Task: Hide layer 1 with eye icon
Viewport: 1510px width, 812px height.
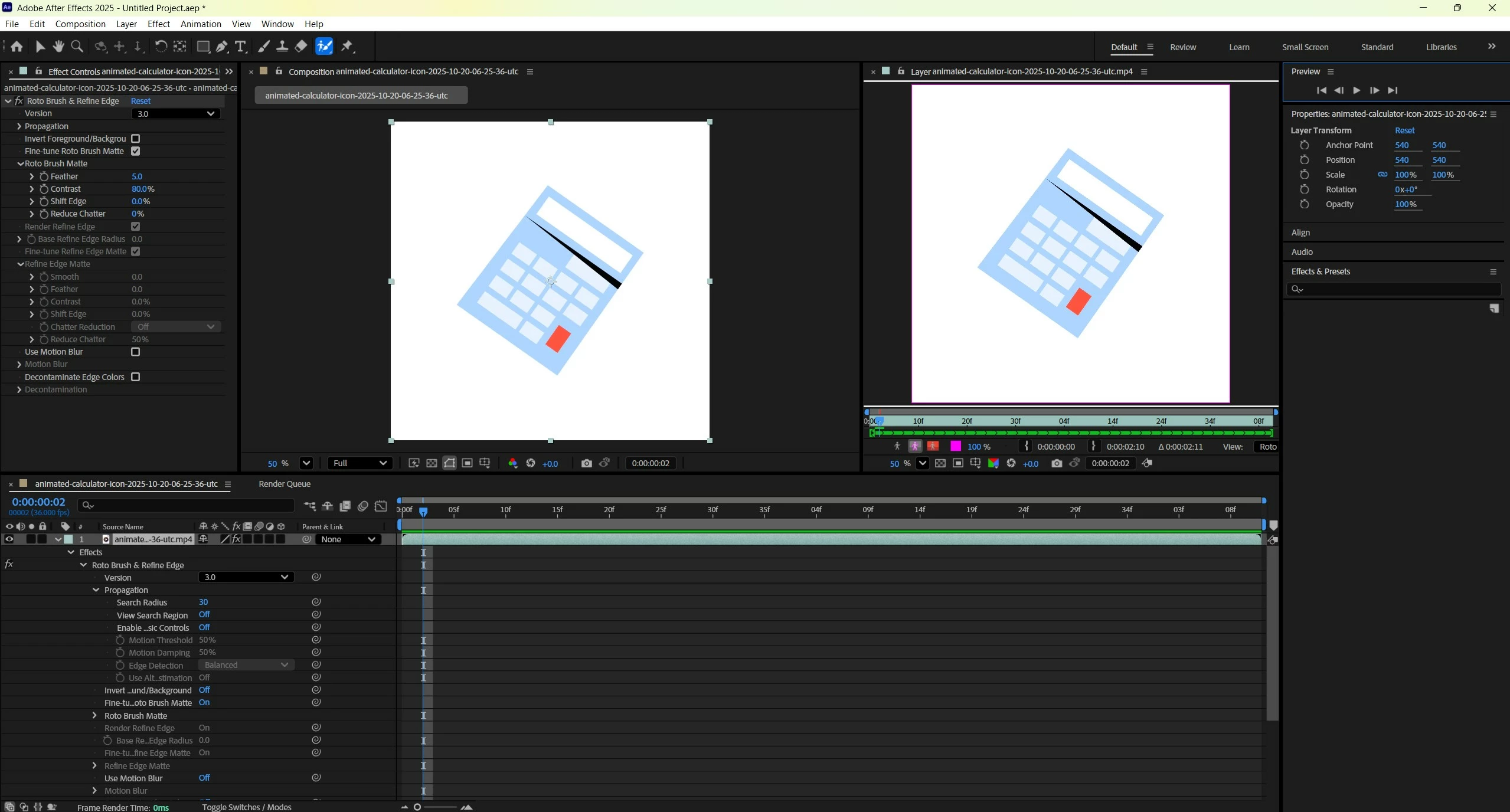Action: [x=9, y=539]
